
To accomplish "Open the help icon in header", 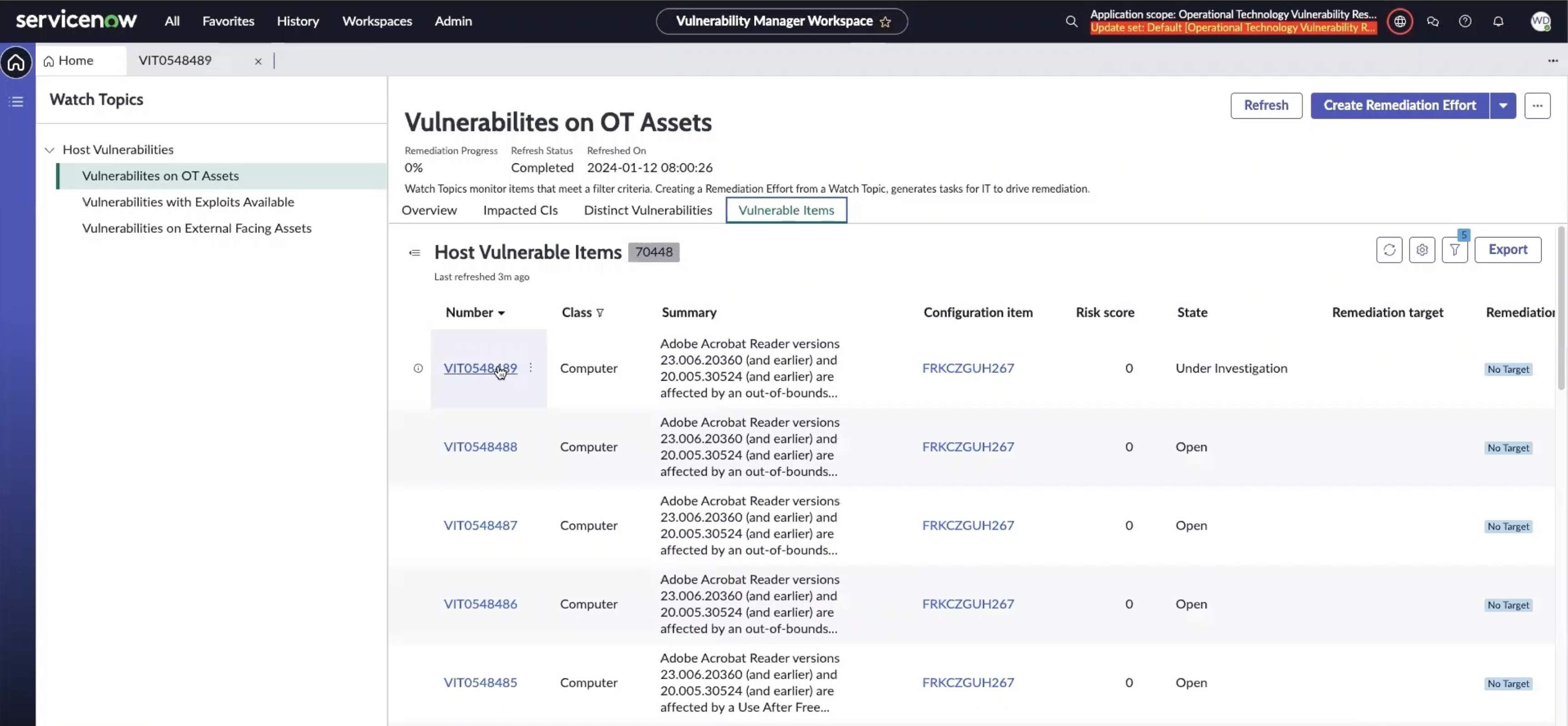I will (1466, 21).
